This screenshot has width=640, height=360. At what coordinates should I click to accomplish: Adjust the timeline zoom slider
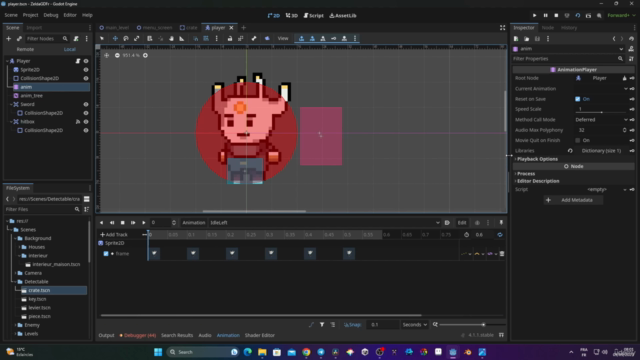click(472, 325)
